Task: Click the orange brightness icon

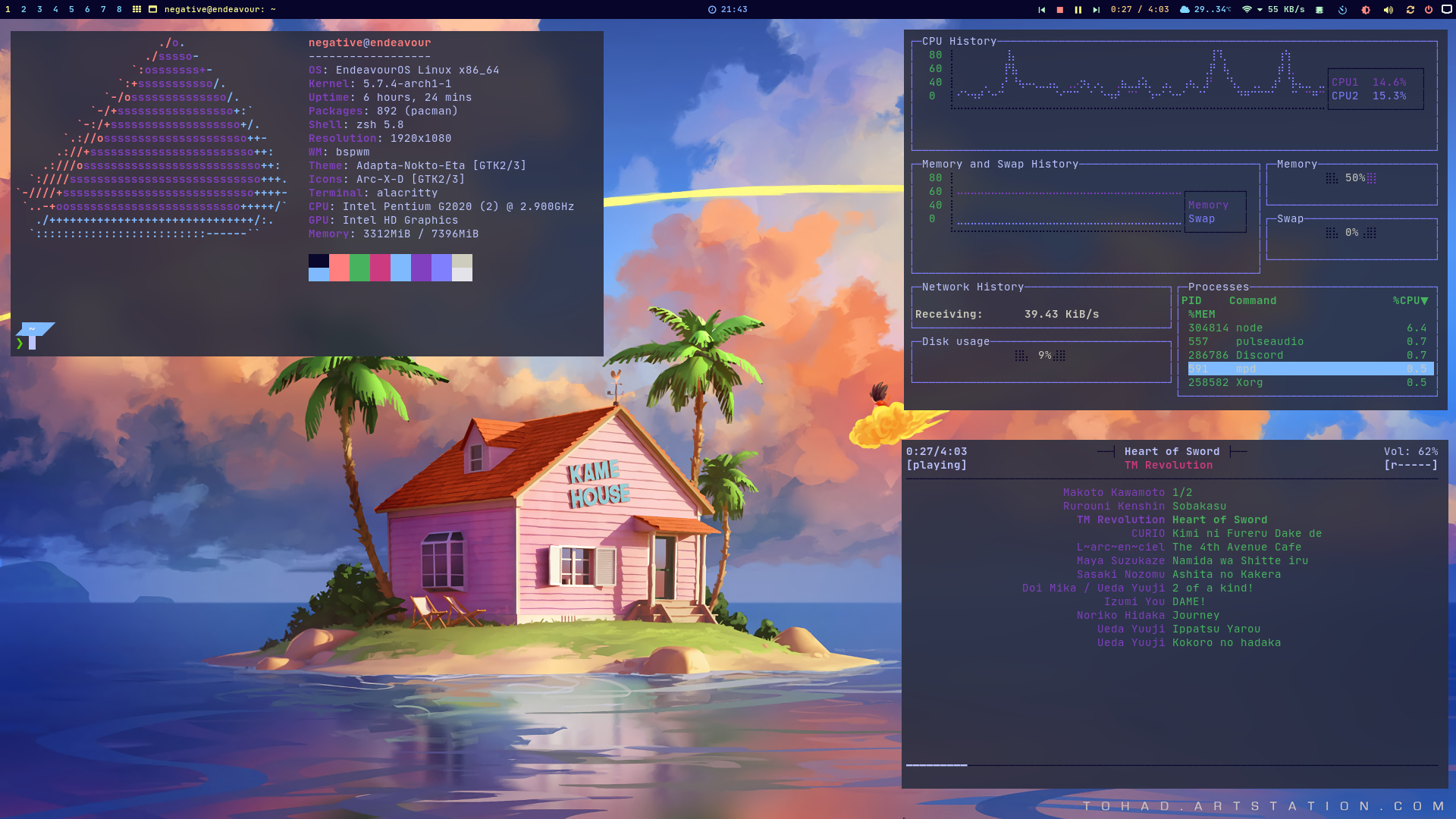Action: [1366, 10]
